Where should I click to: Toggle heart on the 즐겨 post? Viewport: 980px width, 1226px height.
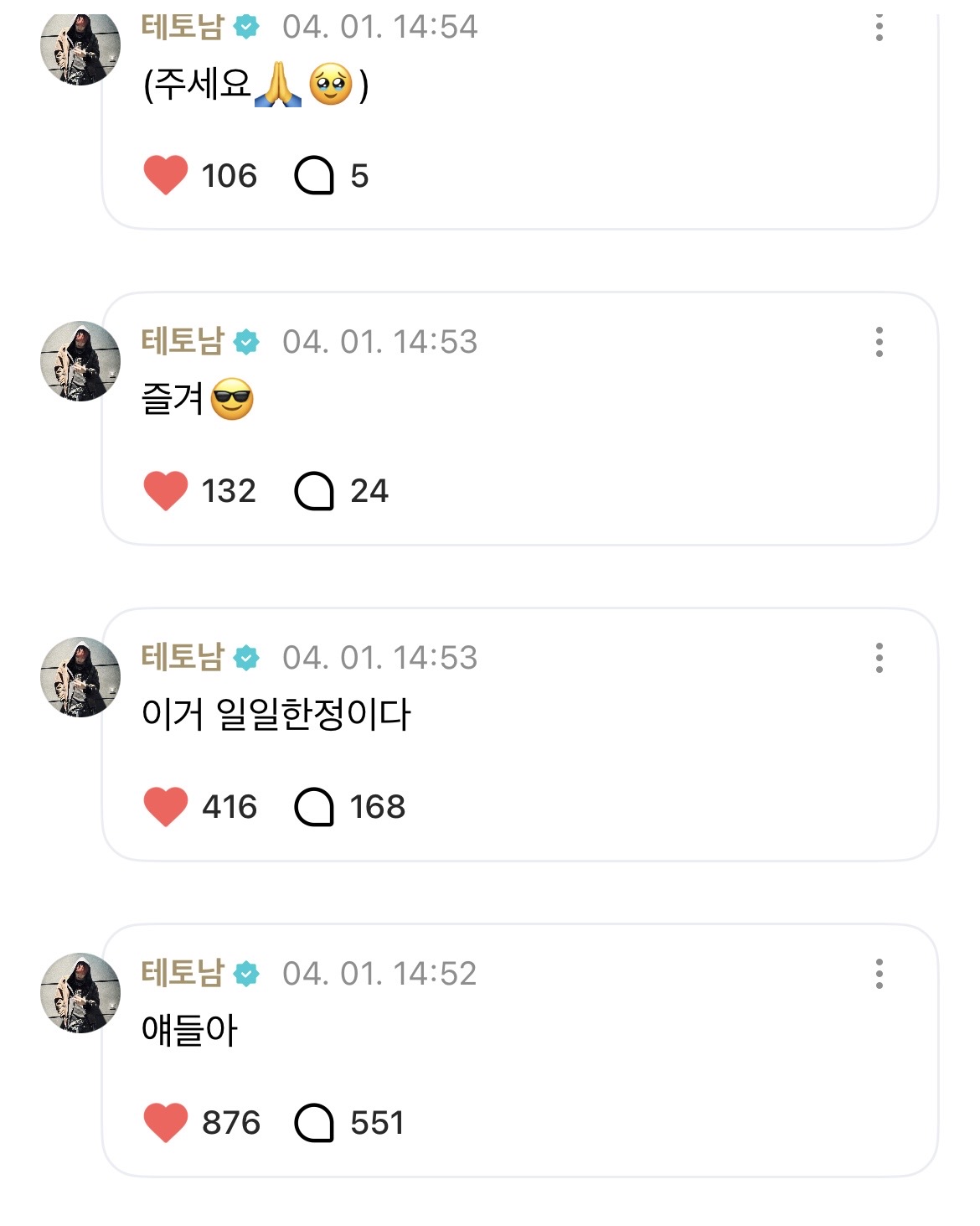pyautogui.click(x=166, y=490)
